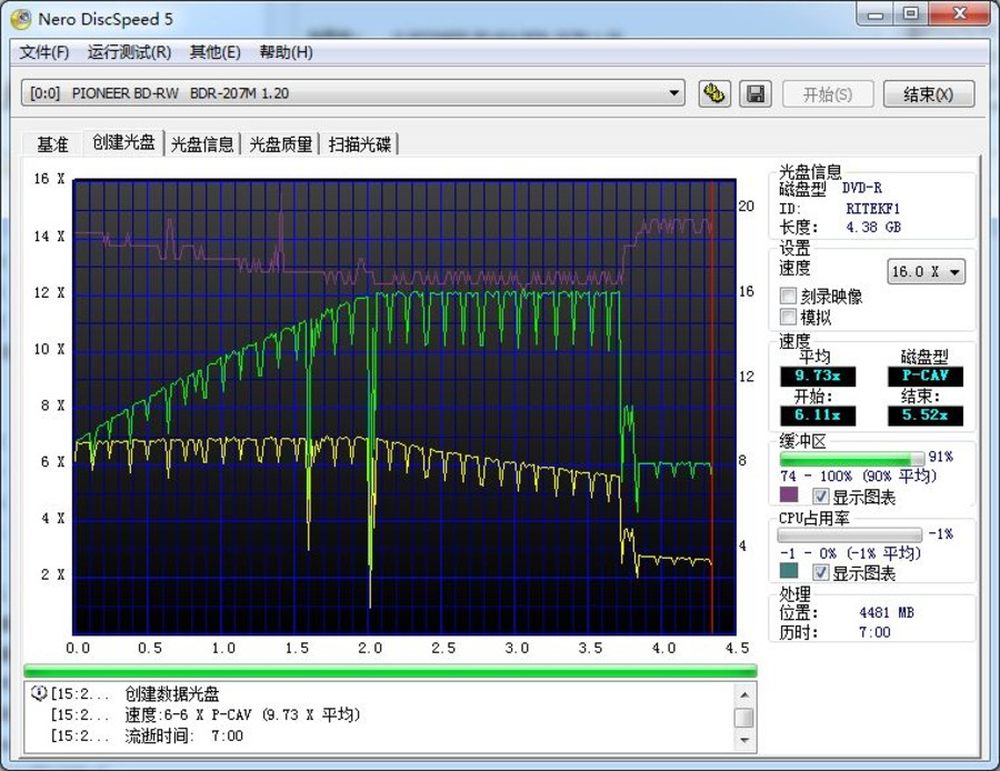Viewport: 1000px width, 771px height.
Task: Maximize the Nero DiscSpeed window
Action: [x=911, y=14]
